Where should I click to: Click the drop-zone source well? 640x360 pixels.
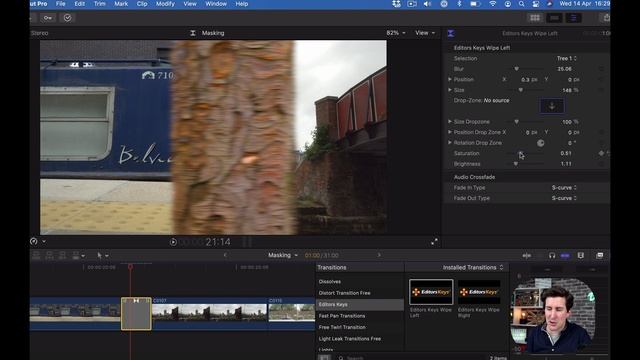tap(552, 106)
